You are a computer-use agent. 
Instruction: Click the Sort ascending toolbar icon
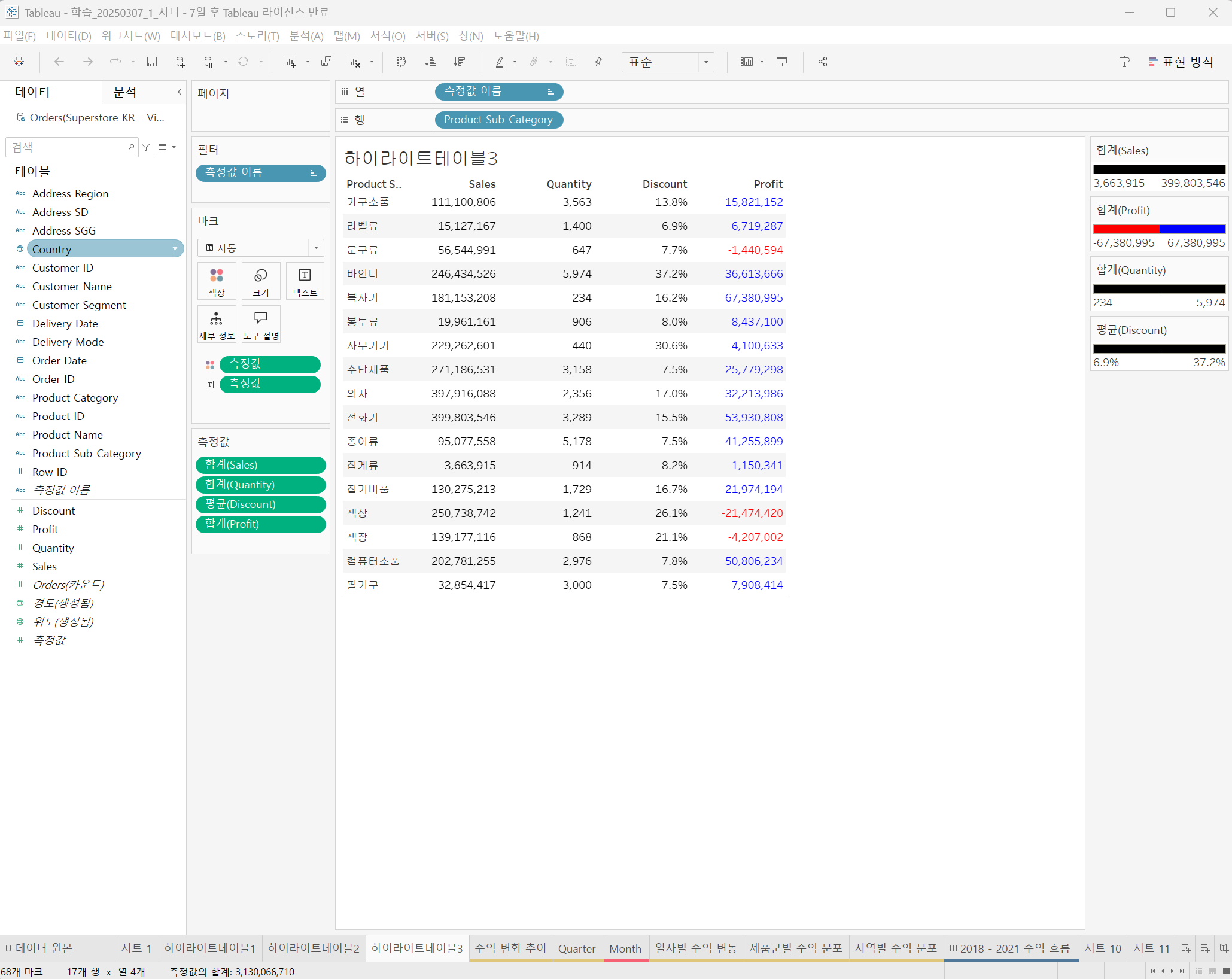pos(430,62)
